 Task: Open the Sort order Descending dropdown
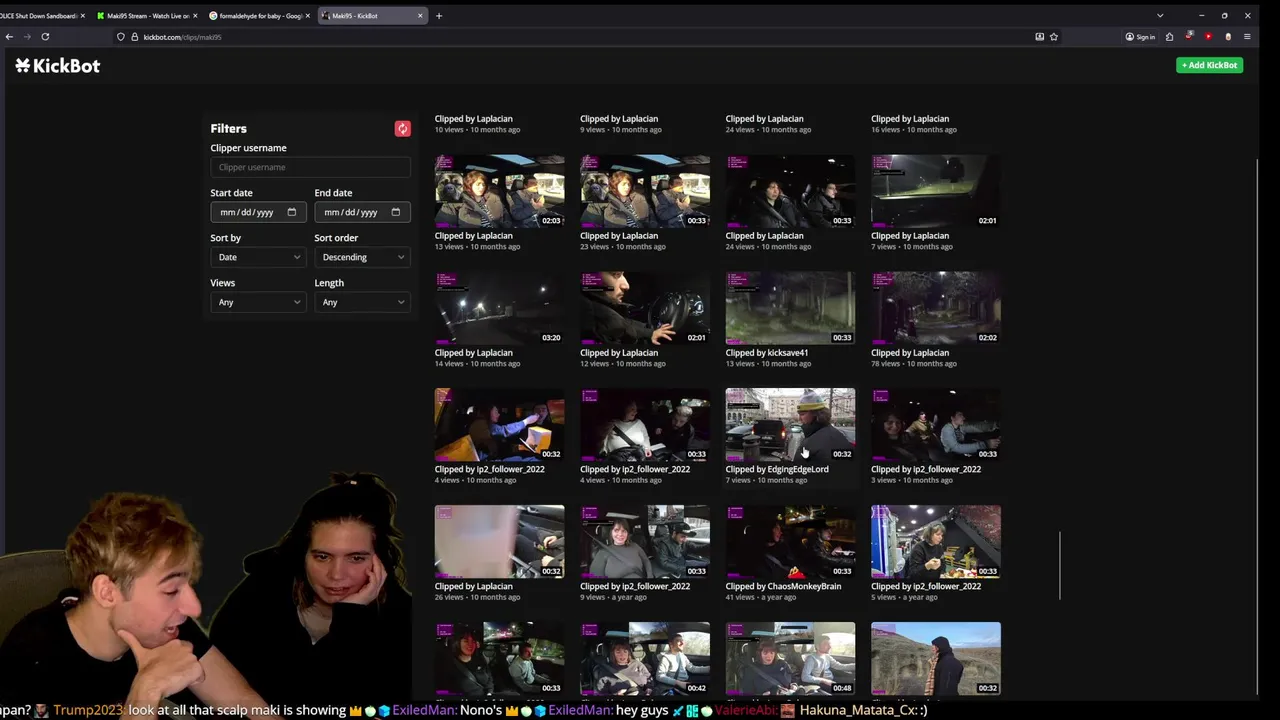(x=362, y=257)
